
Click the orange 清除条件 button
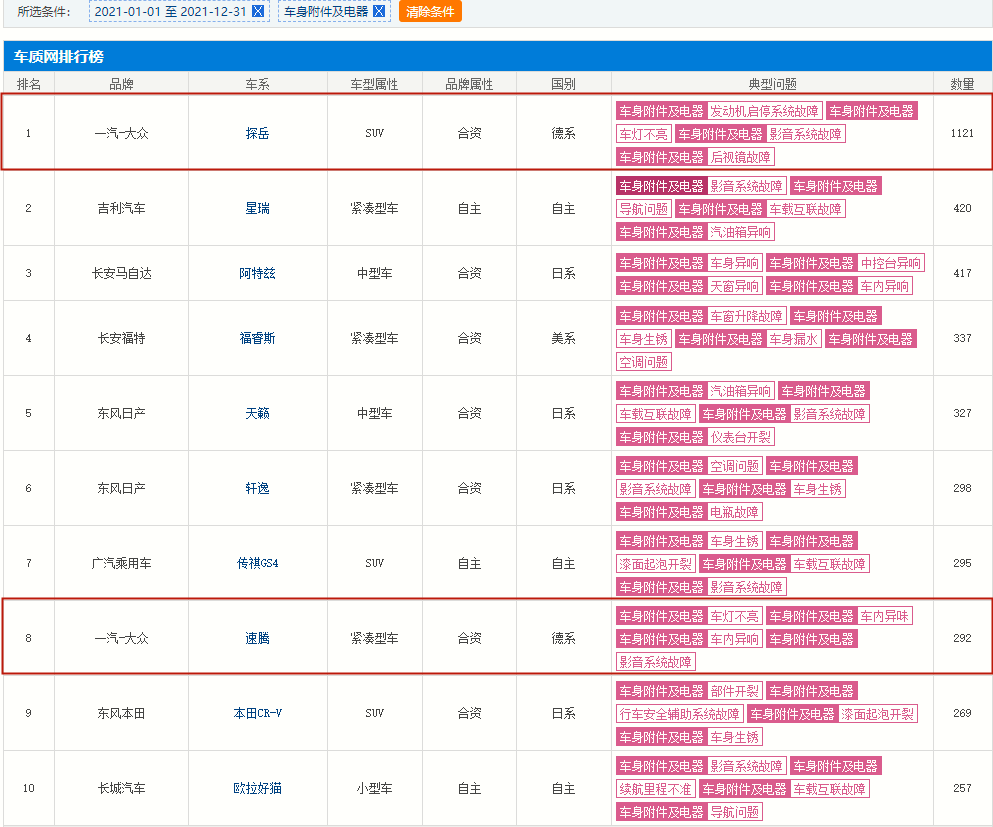pyautogui.click(x=430, y=11)
